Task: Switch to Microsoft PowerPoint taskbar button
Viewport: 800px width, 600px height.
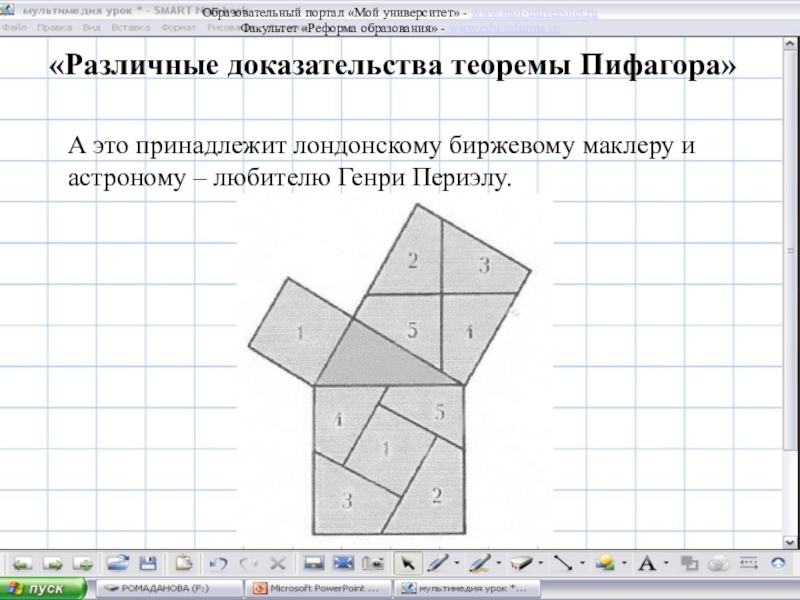Action: 318,589
